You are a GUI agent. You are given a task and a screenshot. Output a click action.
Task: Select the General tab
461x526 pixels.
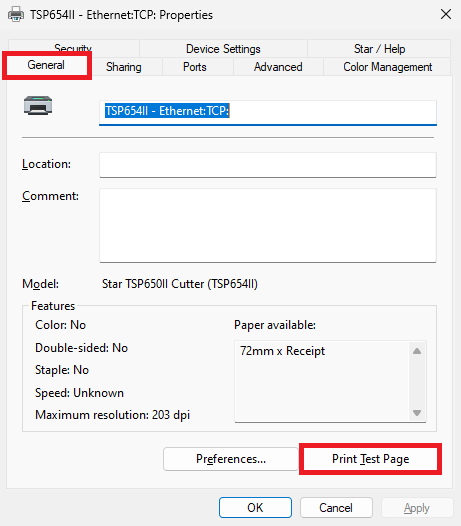[x=46, y=65]
